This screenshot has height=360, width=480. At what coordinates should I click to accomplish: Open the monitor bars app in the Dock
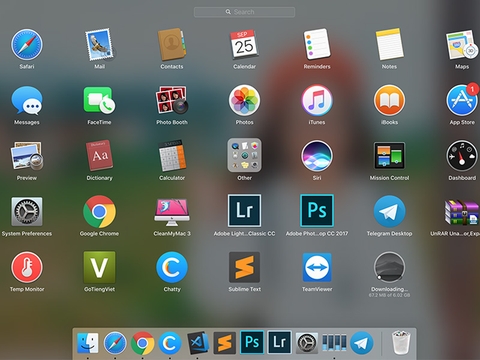tap(334, 343)
